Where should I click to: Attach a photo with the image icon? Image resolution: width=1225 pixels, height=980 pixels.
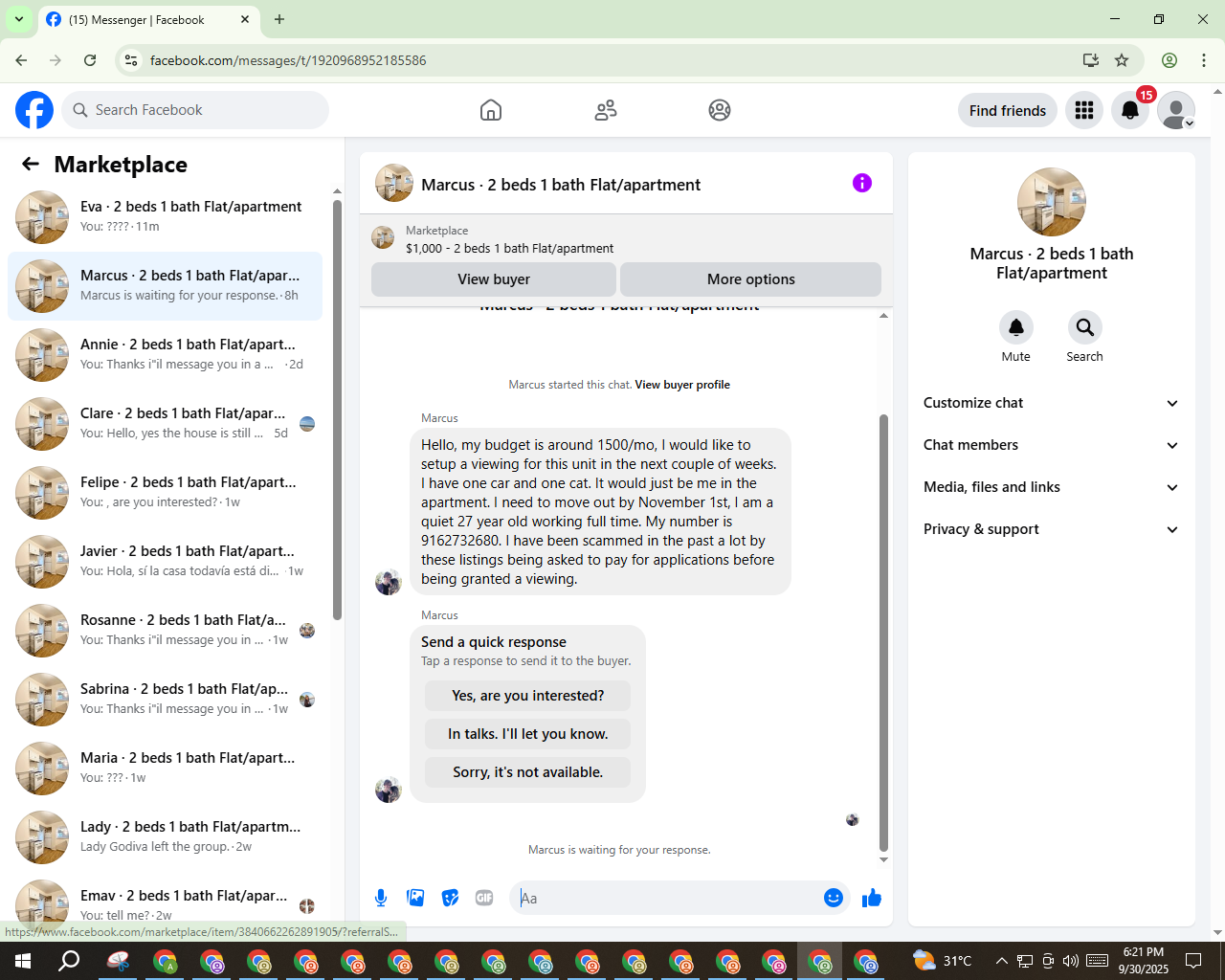(x=415, y=898)
